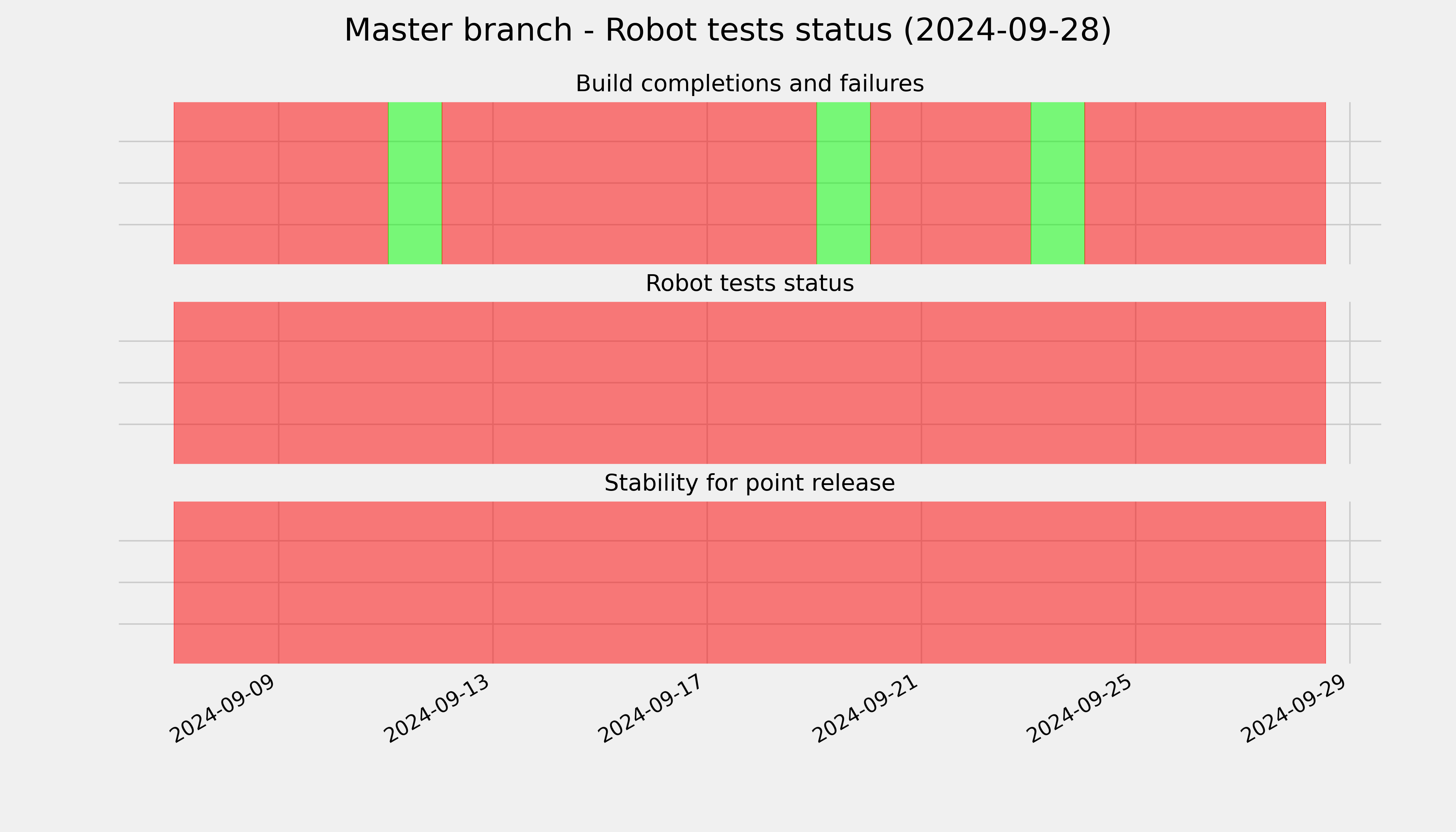Select the third green band in the builds chart
Screen dimensions: 1456x832
tap(1058, 183)
